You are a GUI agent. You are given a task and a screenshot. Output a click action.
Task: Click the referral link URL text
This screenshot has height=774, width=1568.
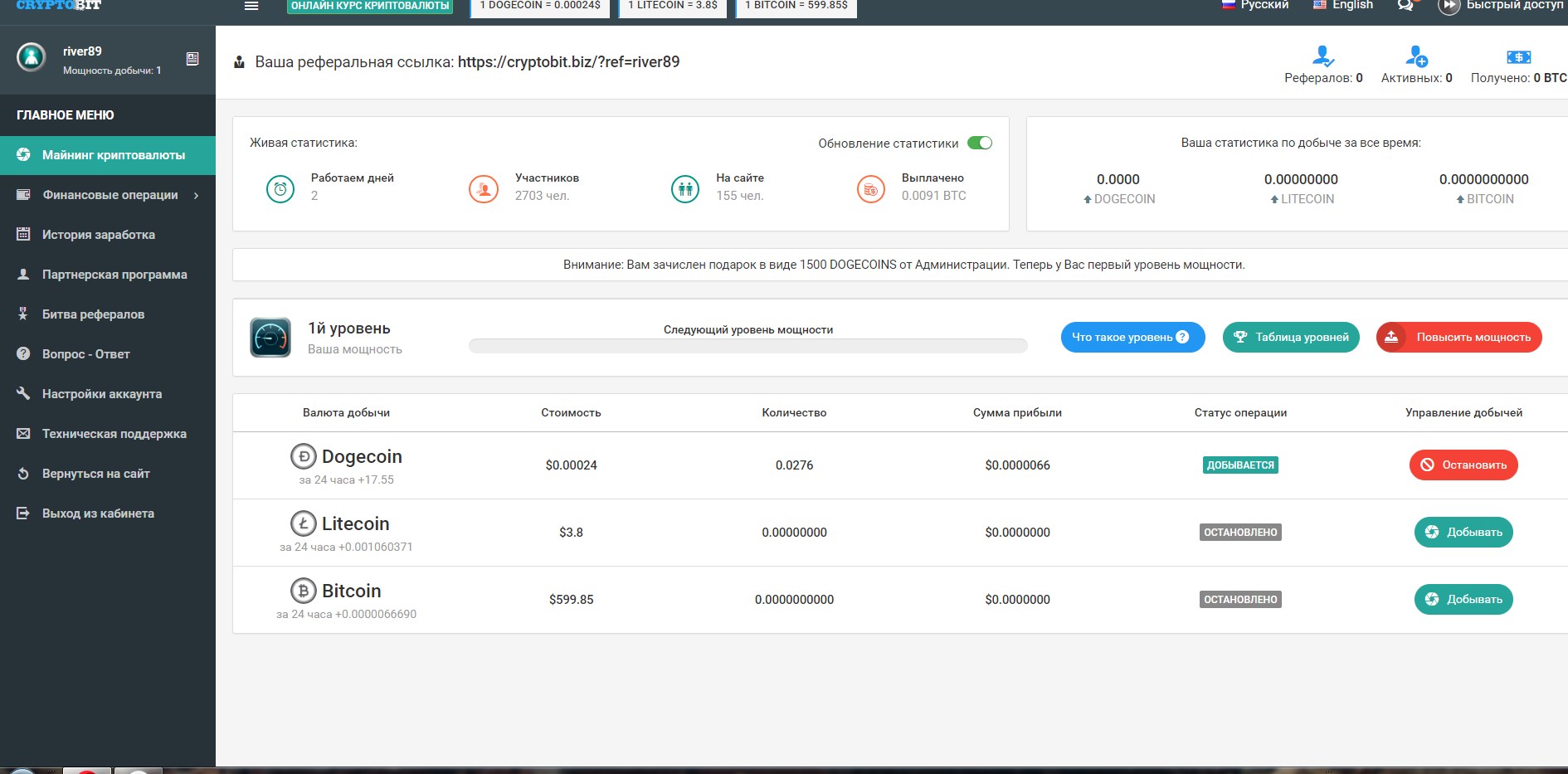click(x=568, y=62)
